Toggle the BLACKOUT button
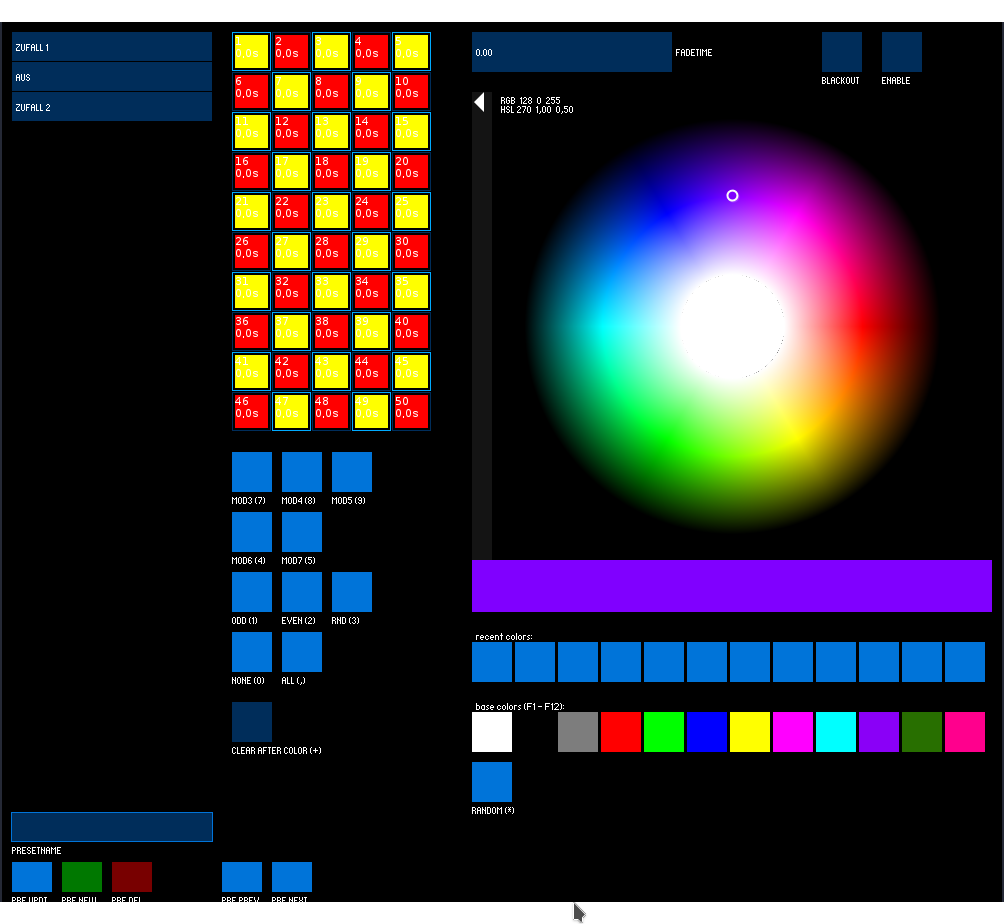This screenshot has width=1004, height=924. tap(841, 52)
